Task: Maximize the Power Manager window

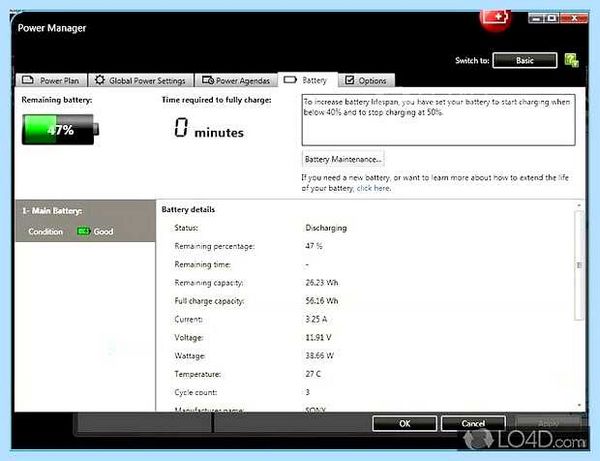Action: tap(552, 18)
